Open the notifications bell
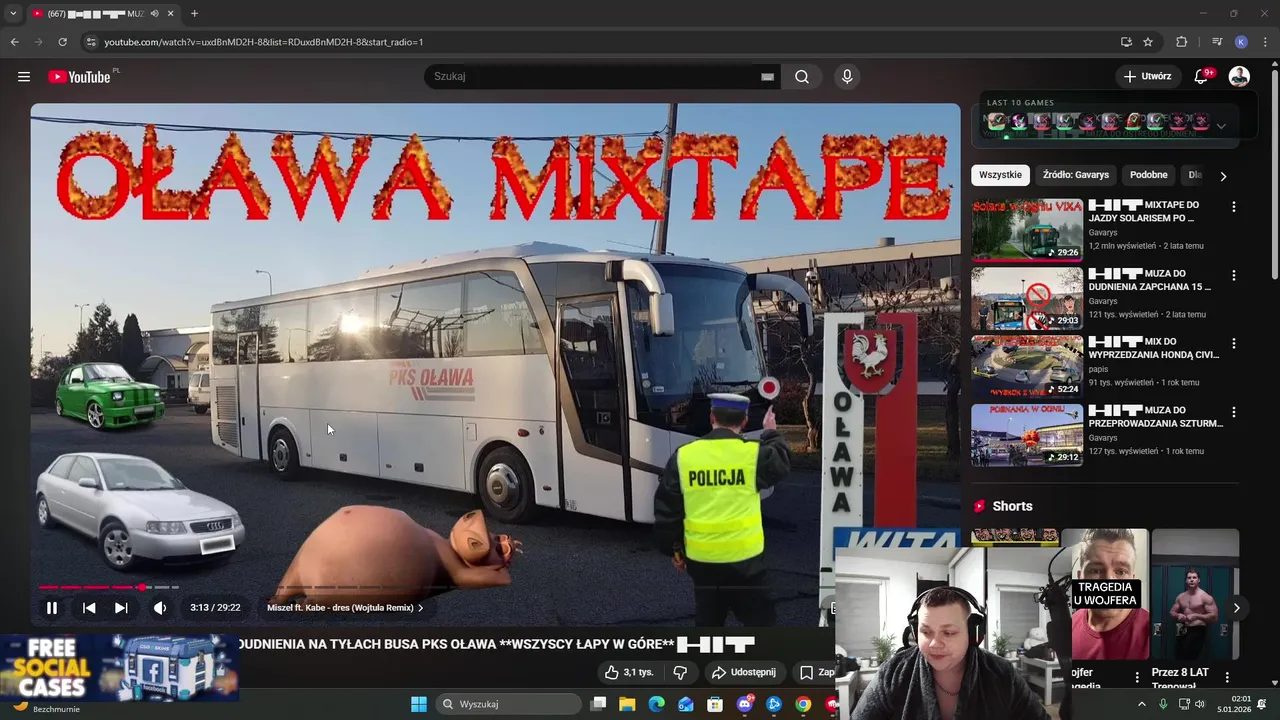 pos(1202,77)
